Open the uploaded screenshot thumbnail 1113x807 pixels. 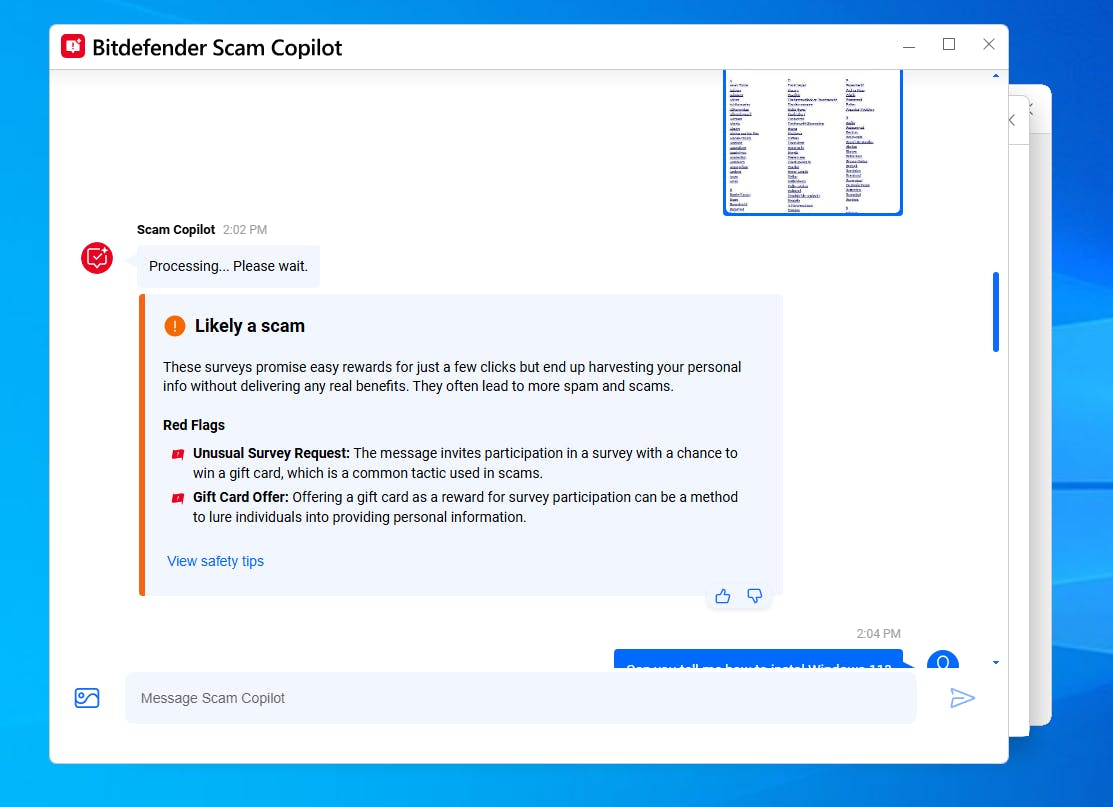point(813,142)
